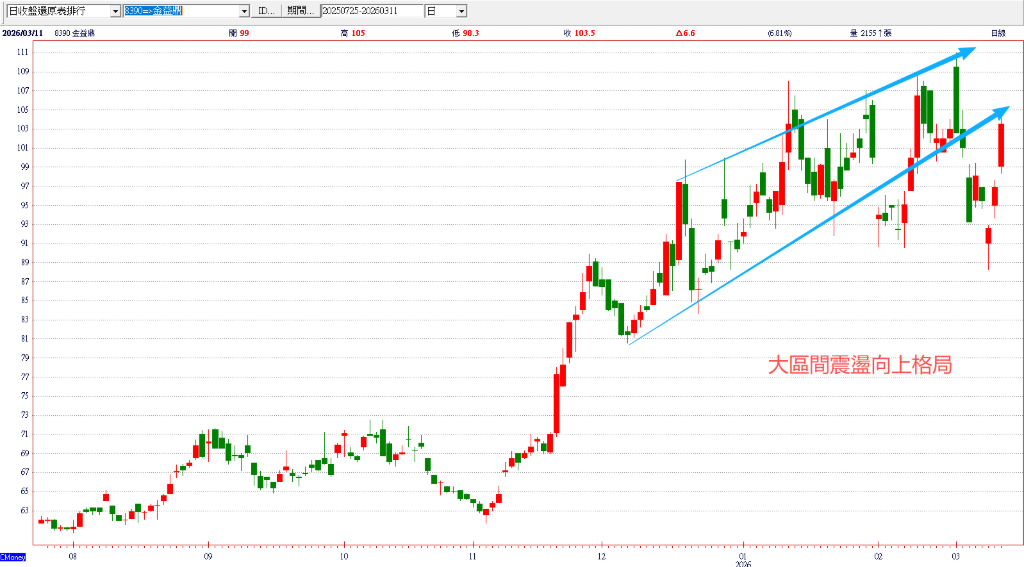Click the Δ6.6 price change indicator

coord(685,33)
